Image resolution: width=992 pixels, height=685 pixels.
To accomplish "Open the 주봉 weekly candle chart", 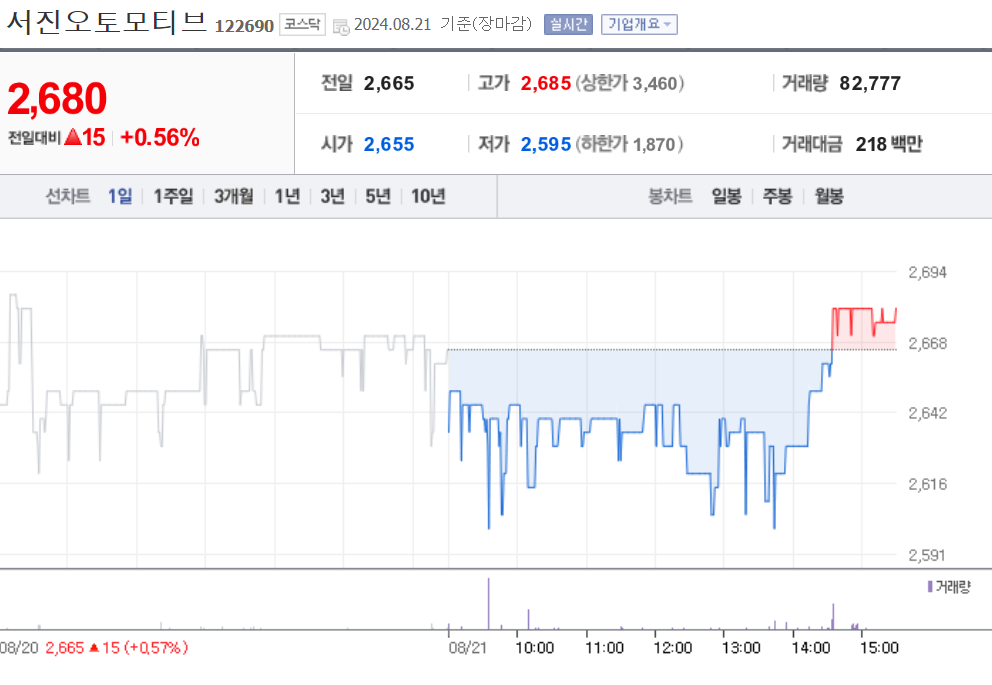I will 778,196.
